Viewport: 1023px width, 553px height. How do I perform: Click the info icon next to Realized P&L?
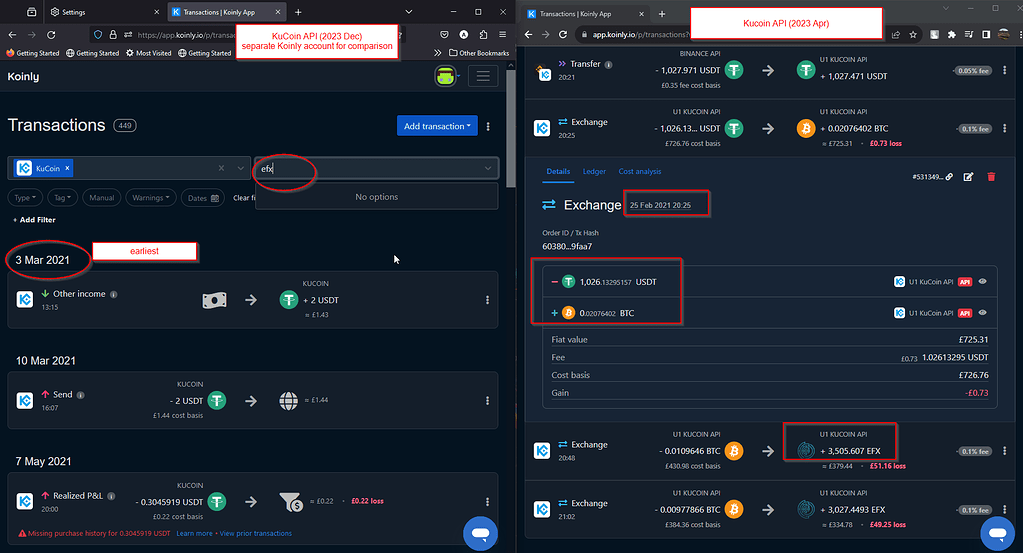112,496
